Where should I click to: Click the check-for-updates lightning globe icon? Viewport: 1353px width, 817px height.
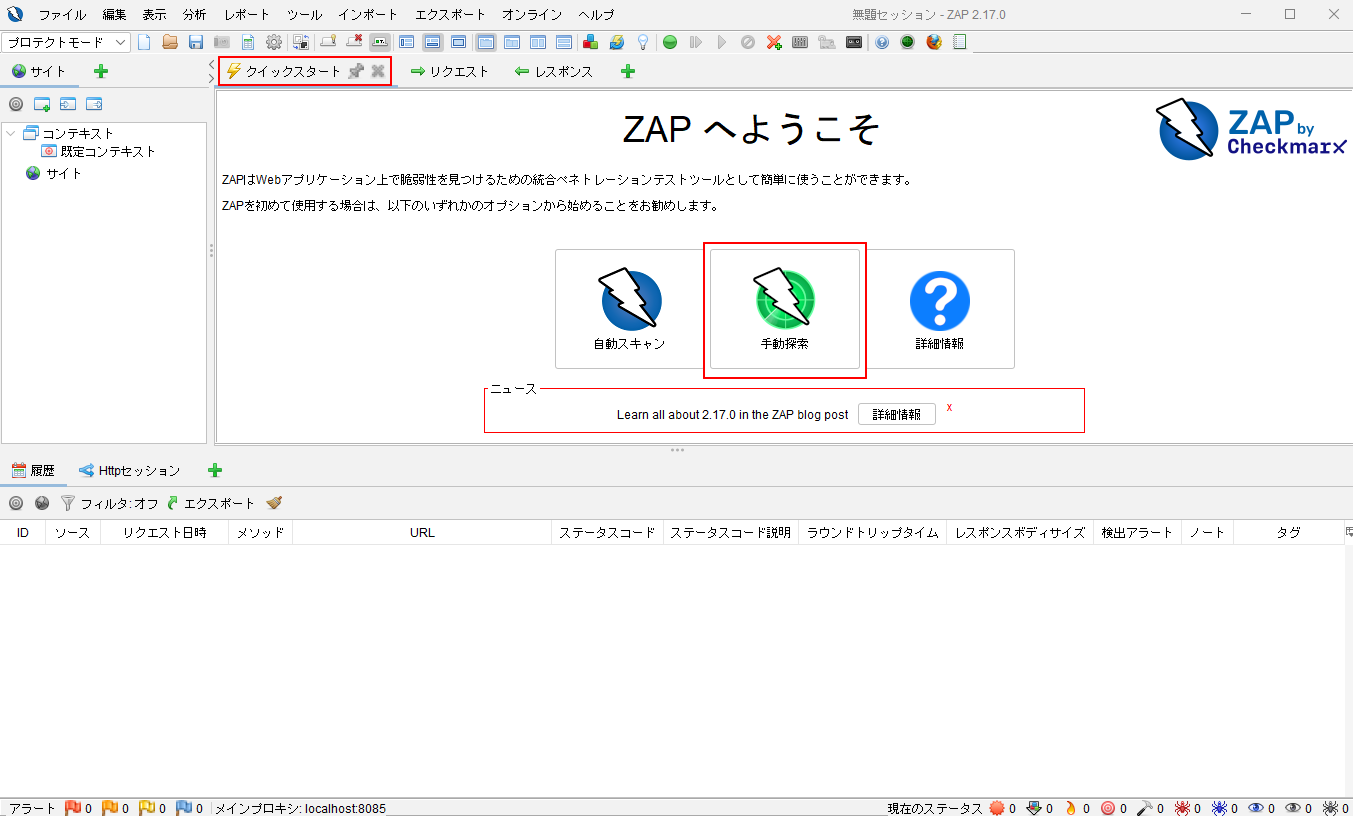[617, 42]
